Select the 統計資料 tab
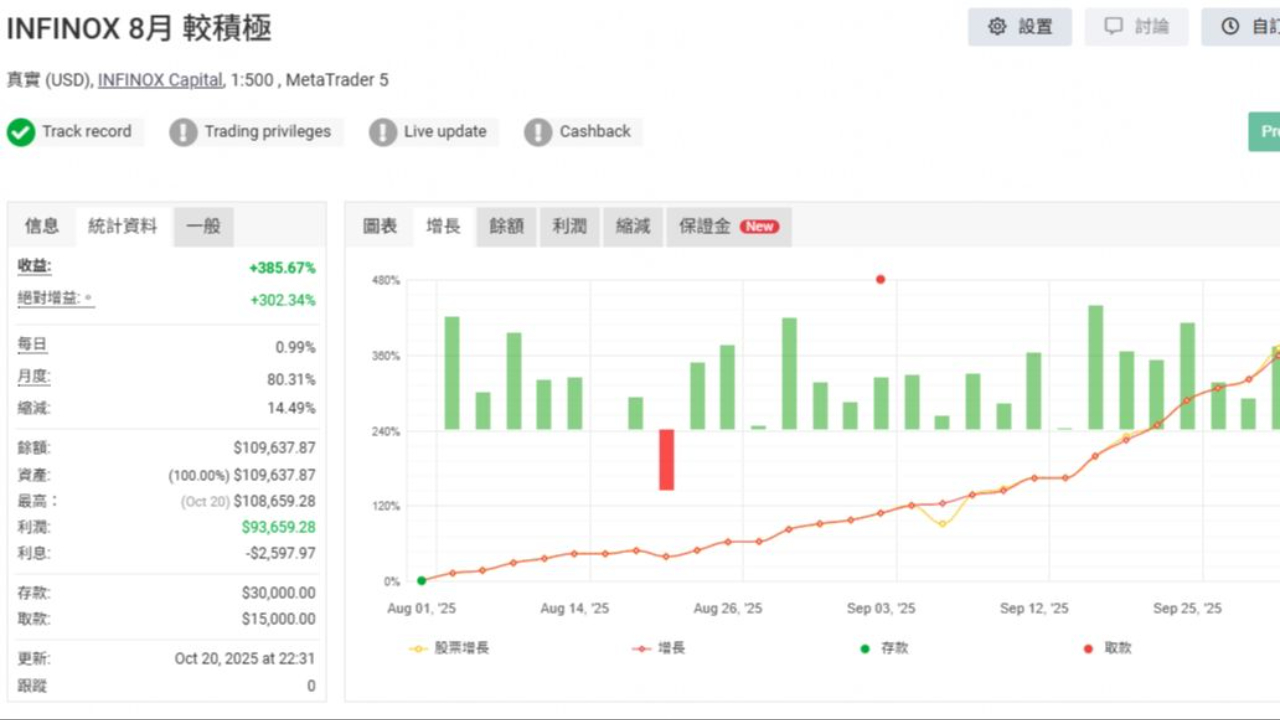1280x720 pixels. [123, 226]
